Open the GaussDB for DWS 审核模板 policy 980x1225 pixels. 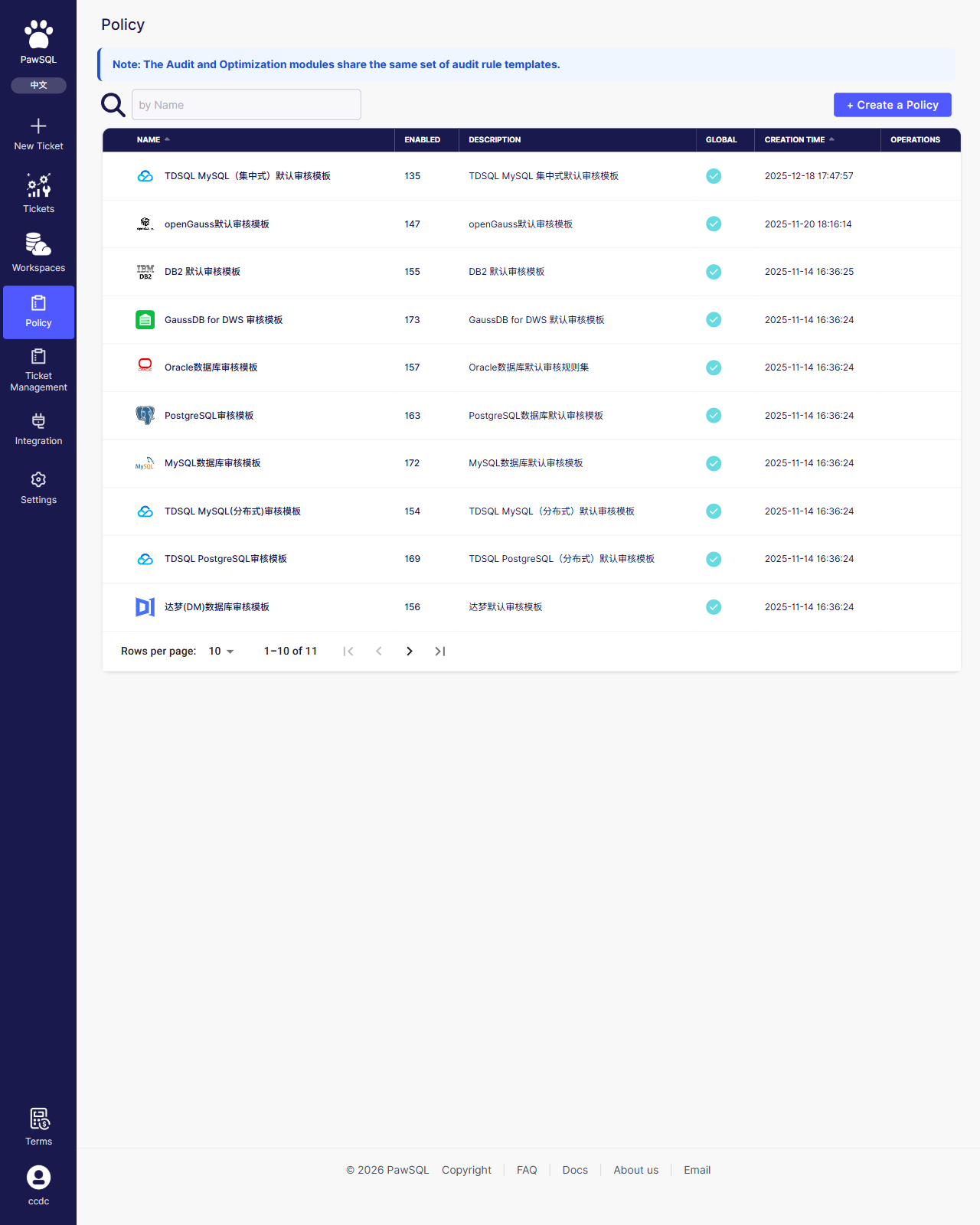coord(224,320)
